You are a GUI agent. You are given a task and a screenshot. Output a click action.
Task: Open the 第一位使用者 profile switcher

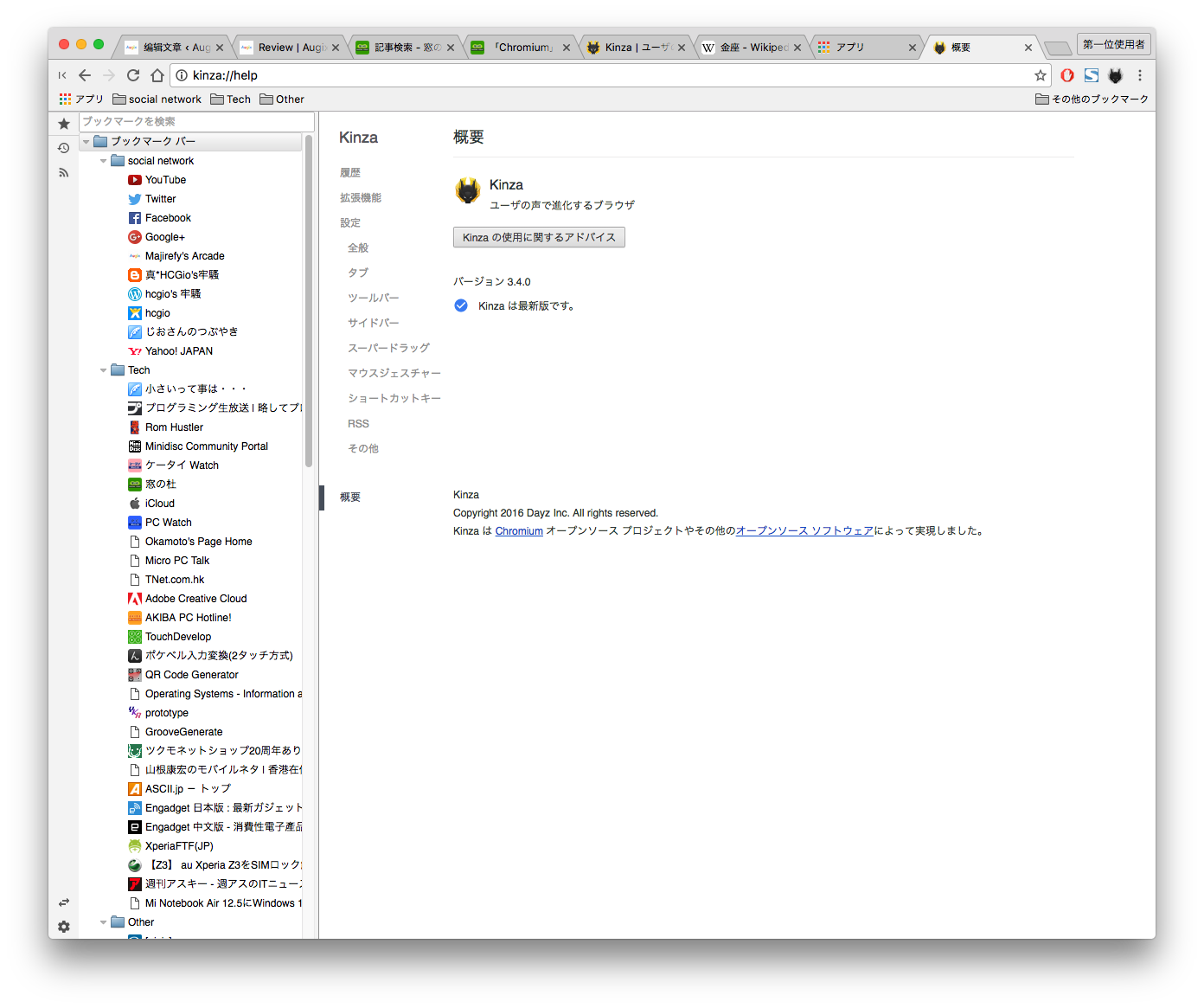click(1113, 44)
